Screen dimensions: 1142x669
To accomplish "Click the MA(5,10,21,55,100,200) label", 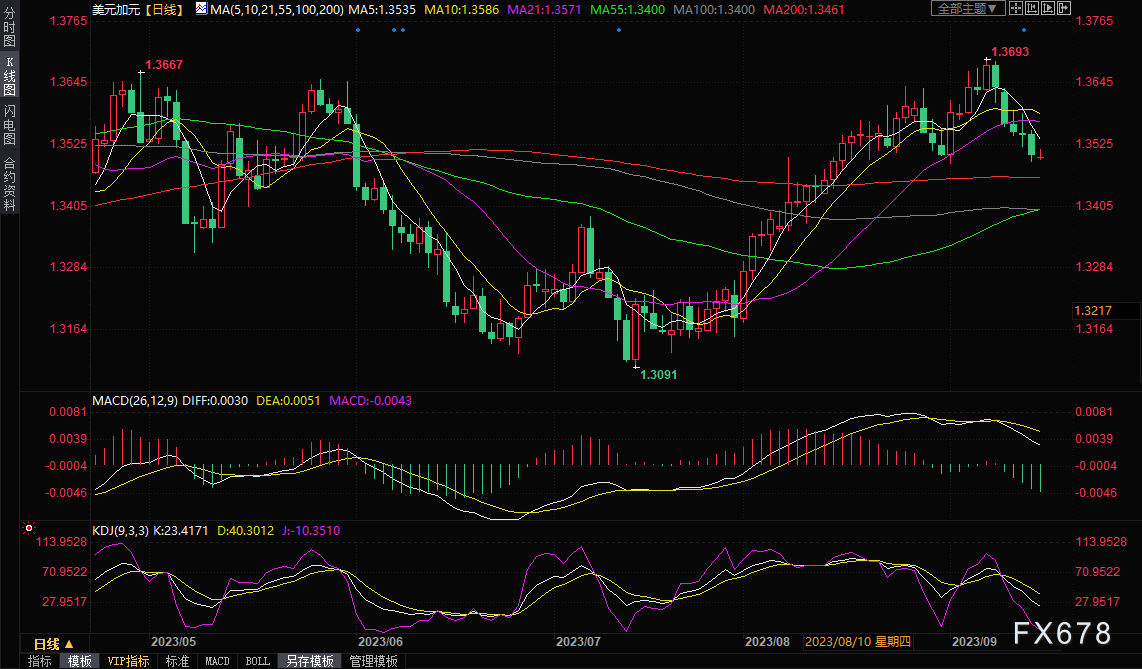I will click(x=277, y=9).
